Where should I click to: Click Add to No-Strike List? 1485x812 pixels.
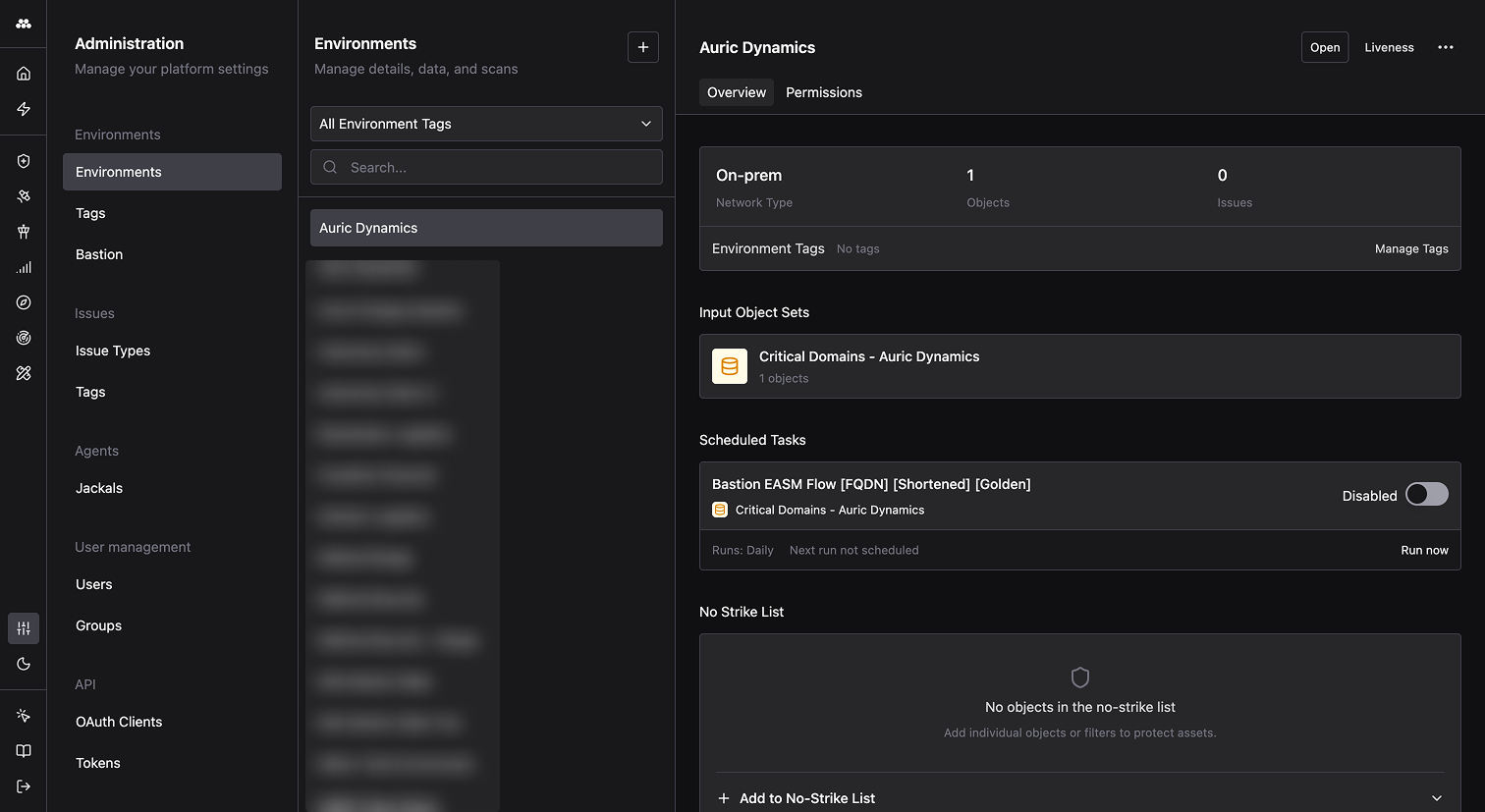coord(807,798)
